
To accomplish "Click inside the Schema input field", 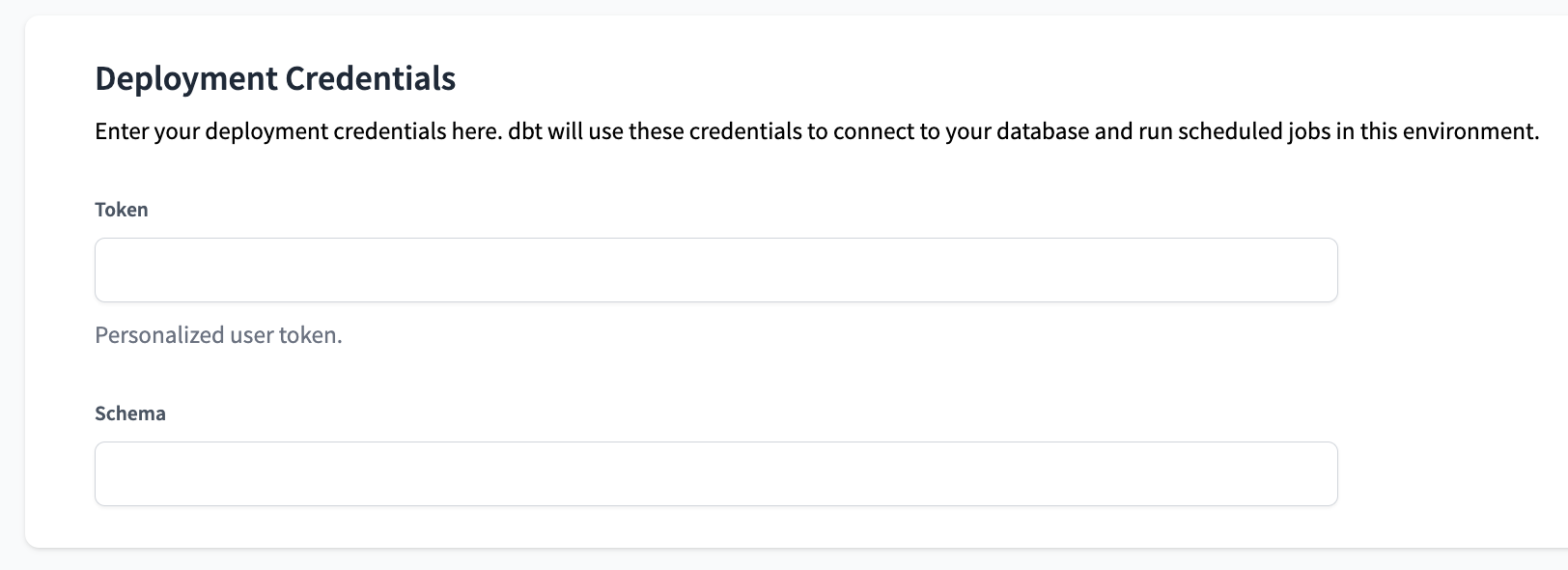I will click(714, 473).
